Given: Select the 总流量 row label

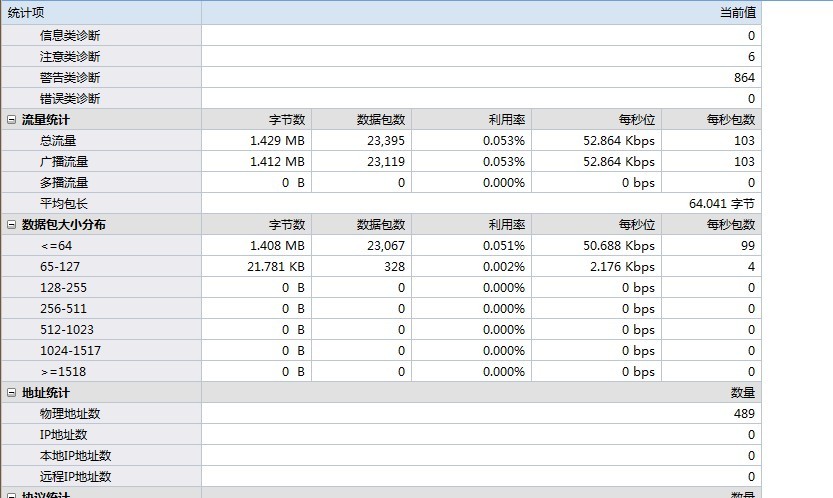Looking at the screenshot, I should point(58,141).
